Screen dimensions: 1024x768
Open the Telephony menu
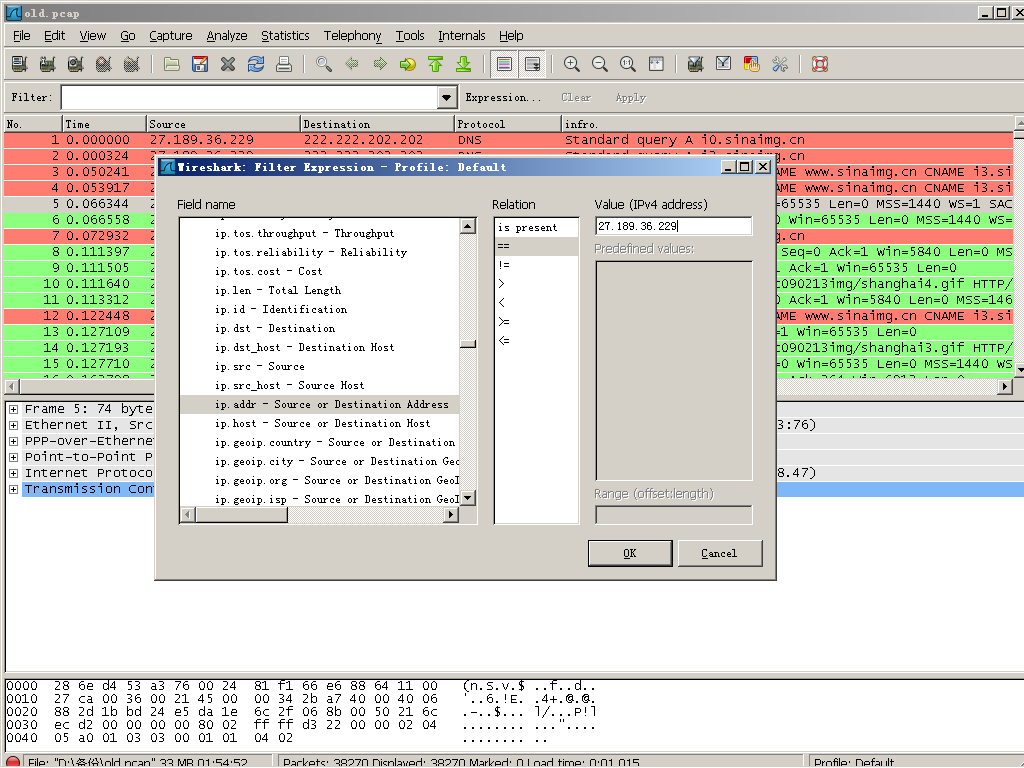pos(352,35)
